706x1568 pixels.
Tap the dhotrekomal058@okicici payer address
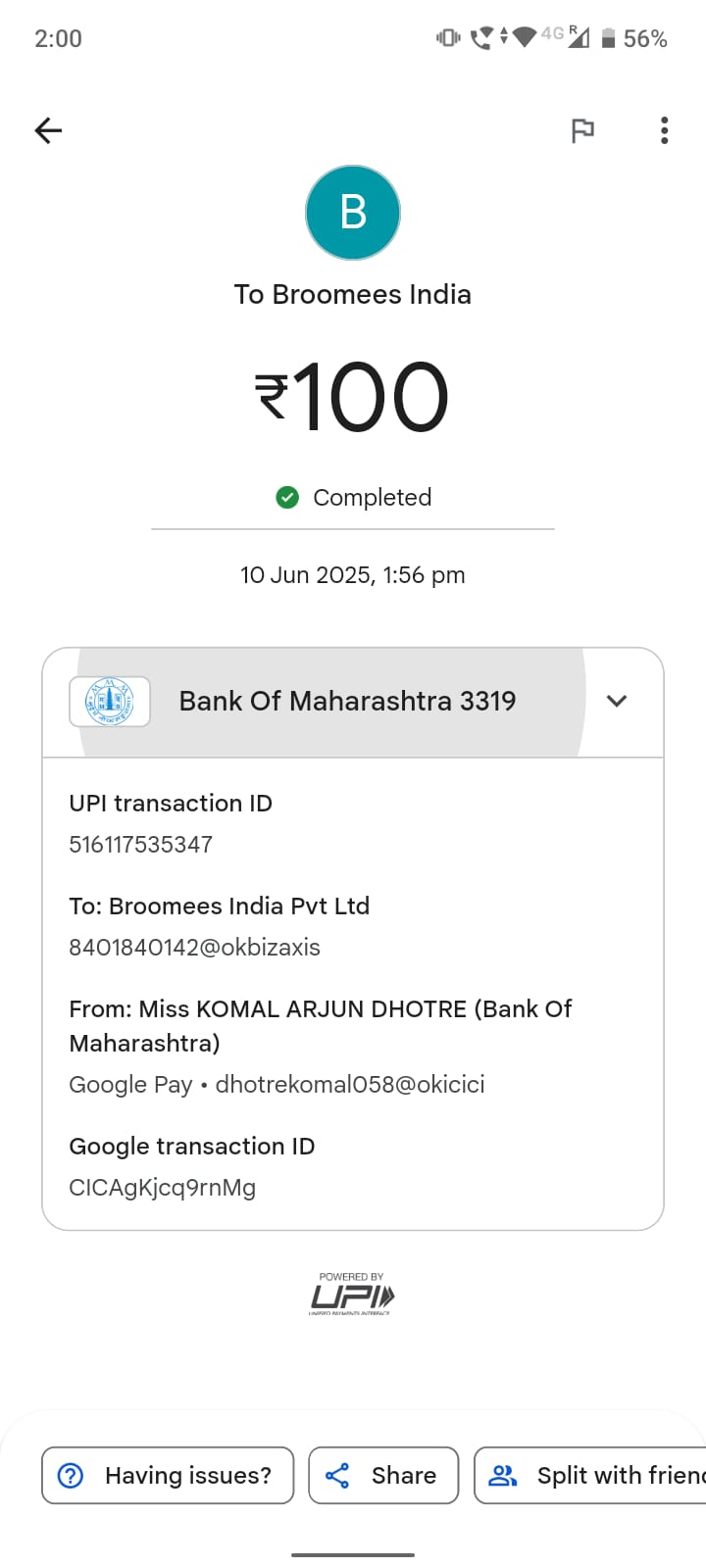(x=350, y=1085)
